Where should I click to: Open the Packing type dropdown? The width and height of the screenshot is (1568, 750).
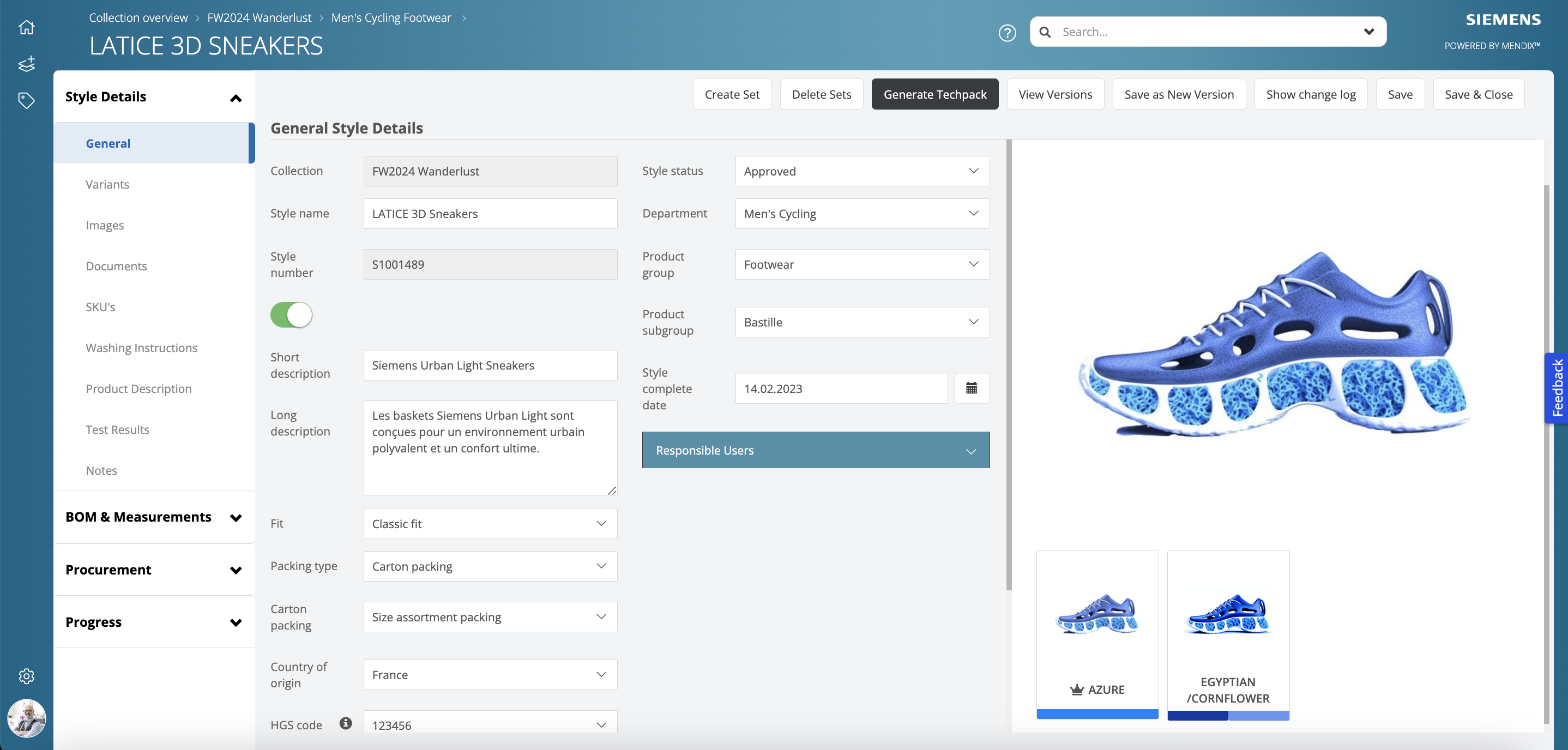click(490, 566)
